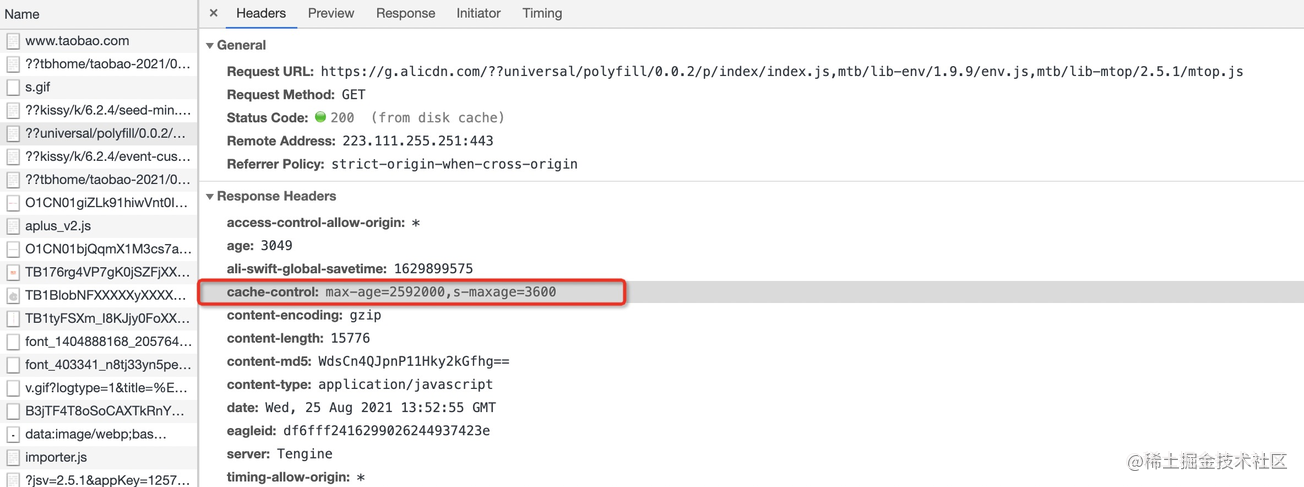Click the TB1BlobNFXXXXXyXXXX image icon
Screen dimensions: 1304x487
point(13,295)
